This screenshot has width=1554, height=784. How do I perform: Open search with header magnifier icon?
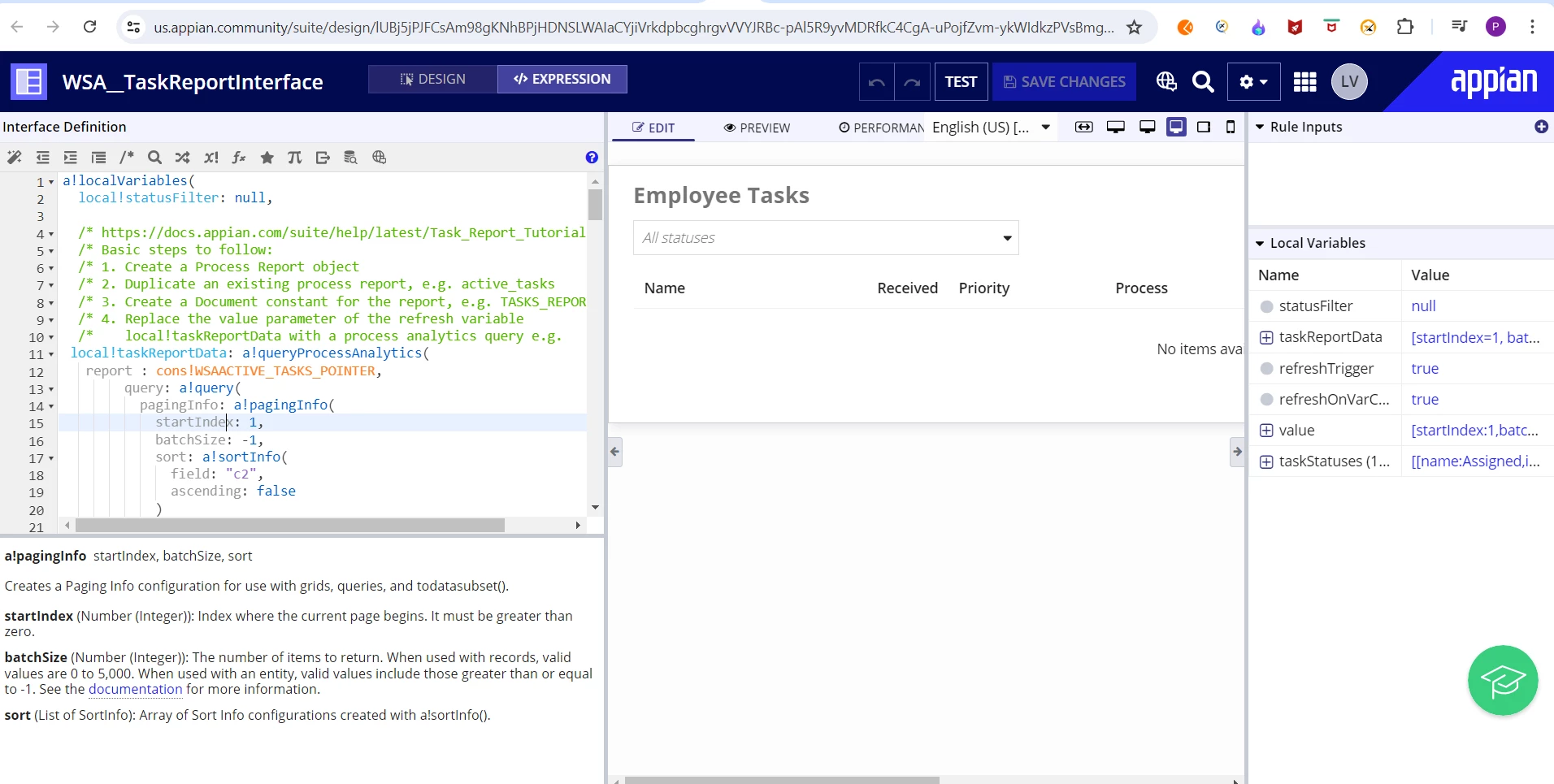coord(1203,81)
